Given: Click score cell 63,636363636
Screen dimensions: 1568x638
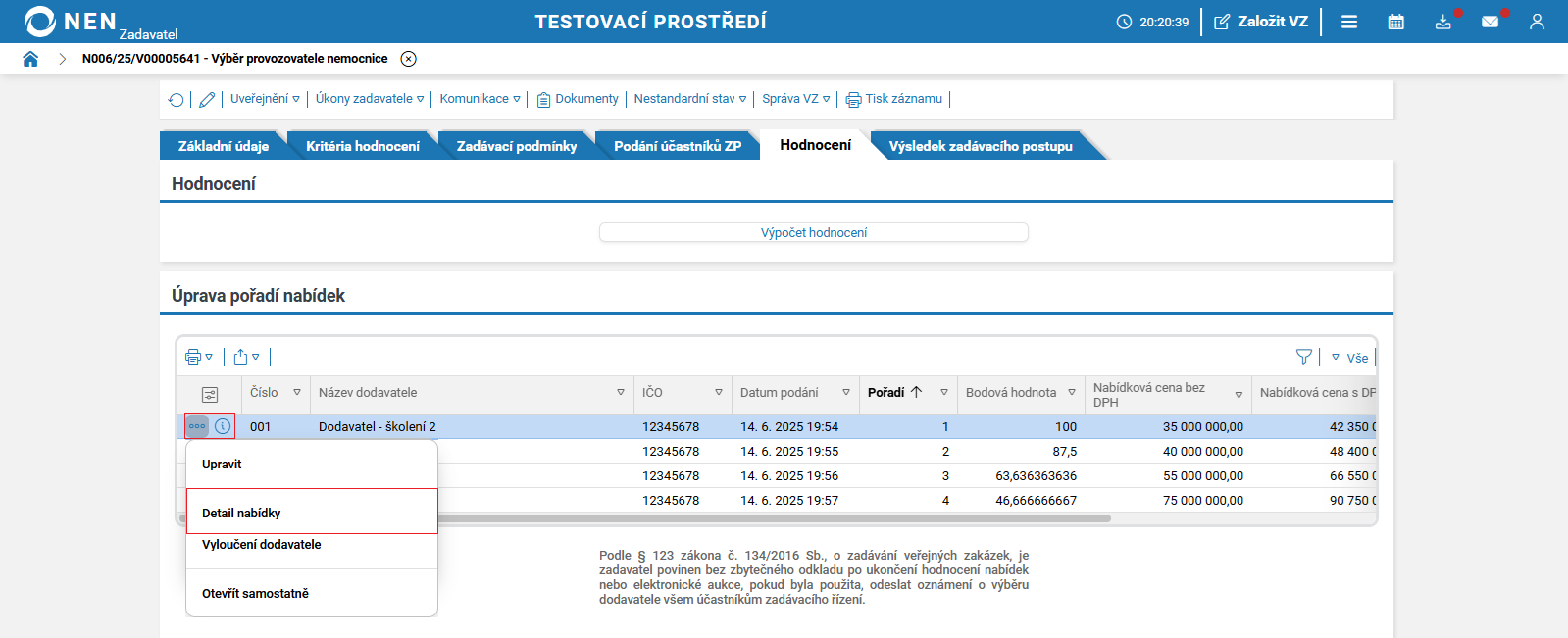Looking at the screenshot, I should pyautogui.click(x=1036, y=475).
